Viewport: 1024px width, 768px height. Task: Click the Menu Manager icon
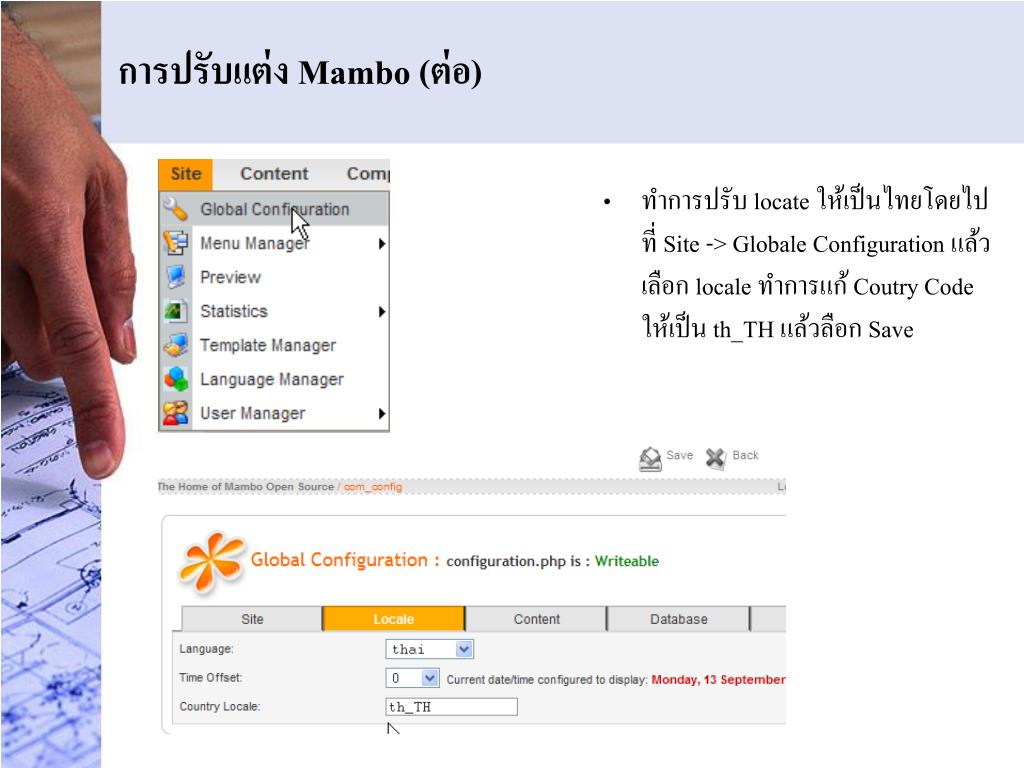click(x=175, y=243)
